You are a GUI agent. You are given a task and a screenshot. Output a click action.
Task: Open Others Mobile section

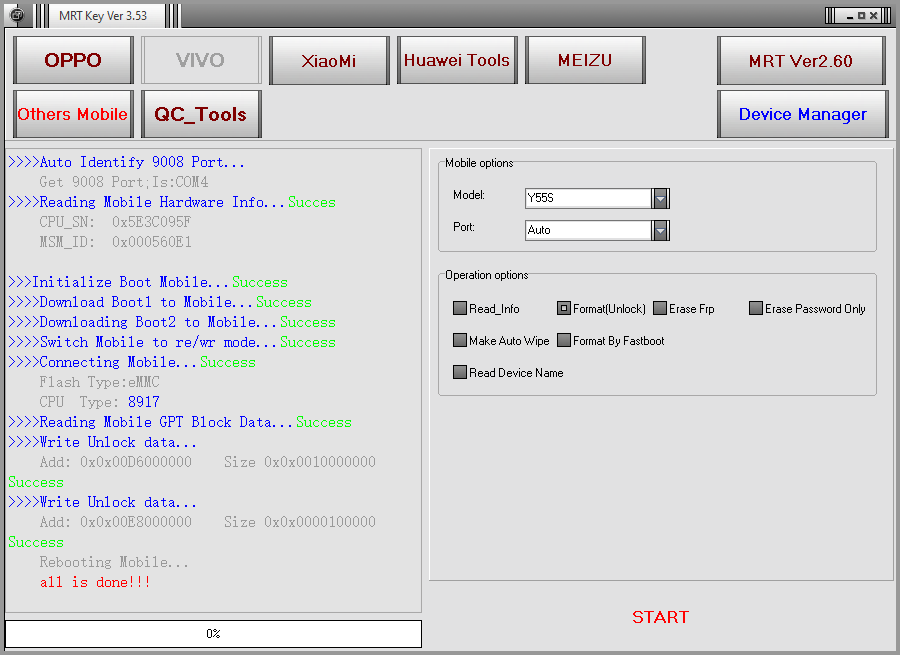[x=73, y=114]
